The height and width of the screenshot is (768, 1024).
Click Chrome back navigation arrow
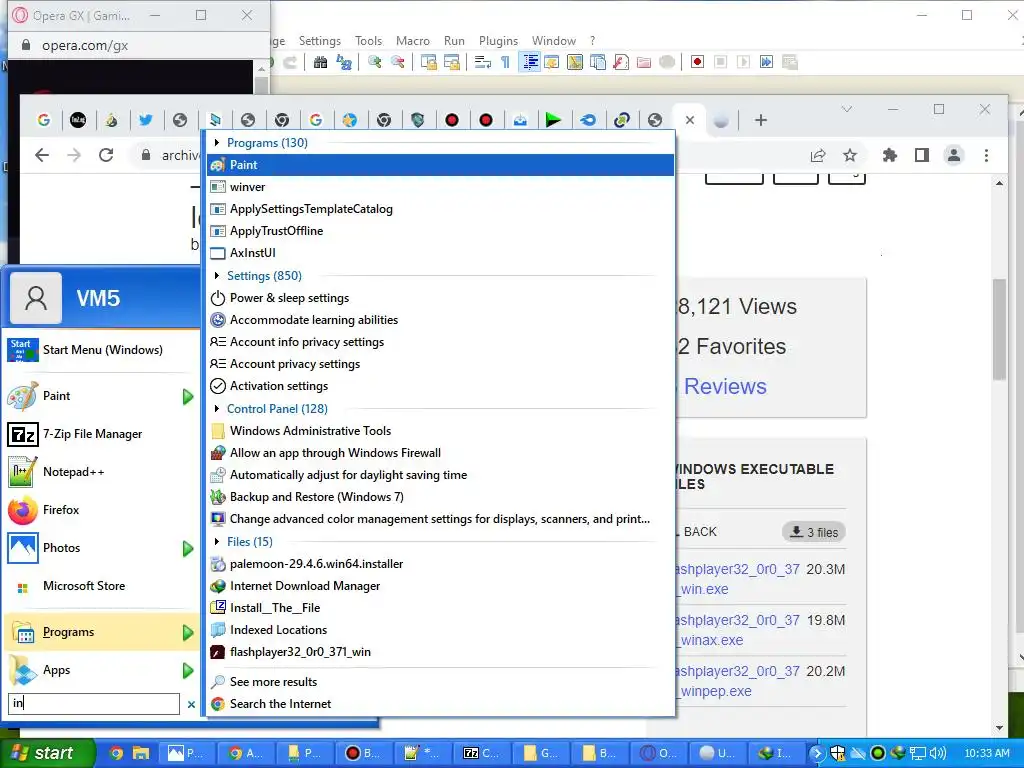pos(42,155)
